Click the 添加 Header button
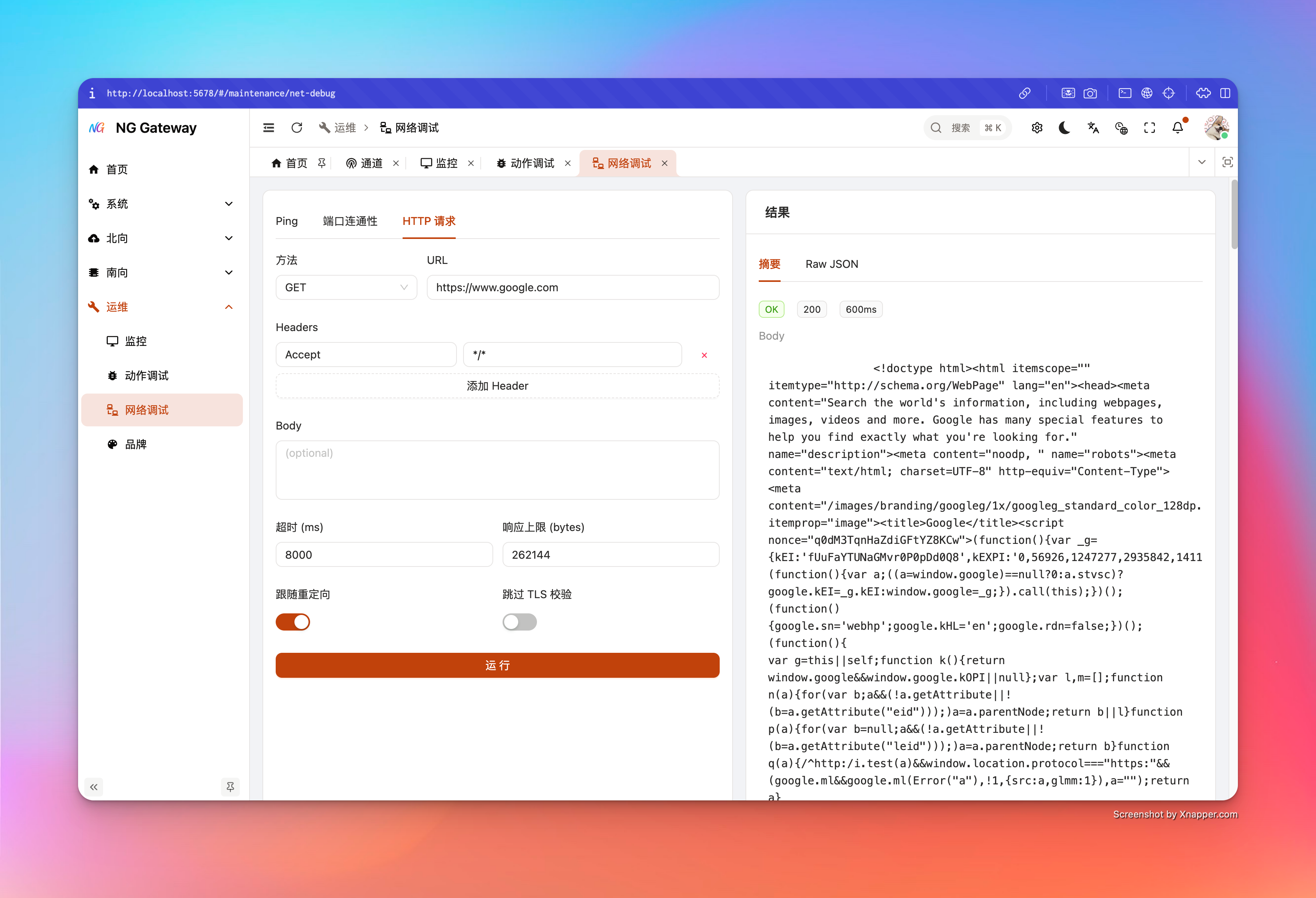 coord(497,386)
